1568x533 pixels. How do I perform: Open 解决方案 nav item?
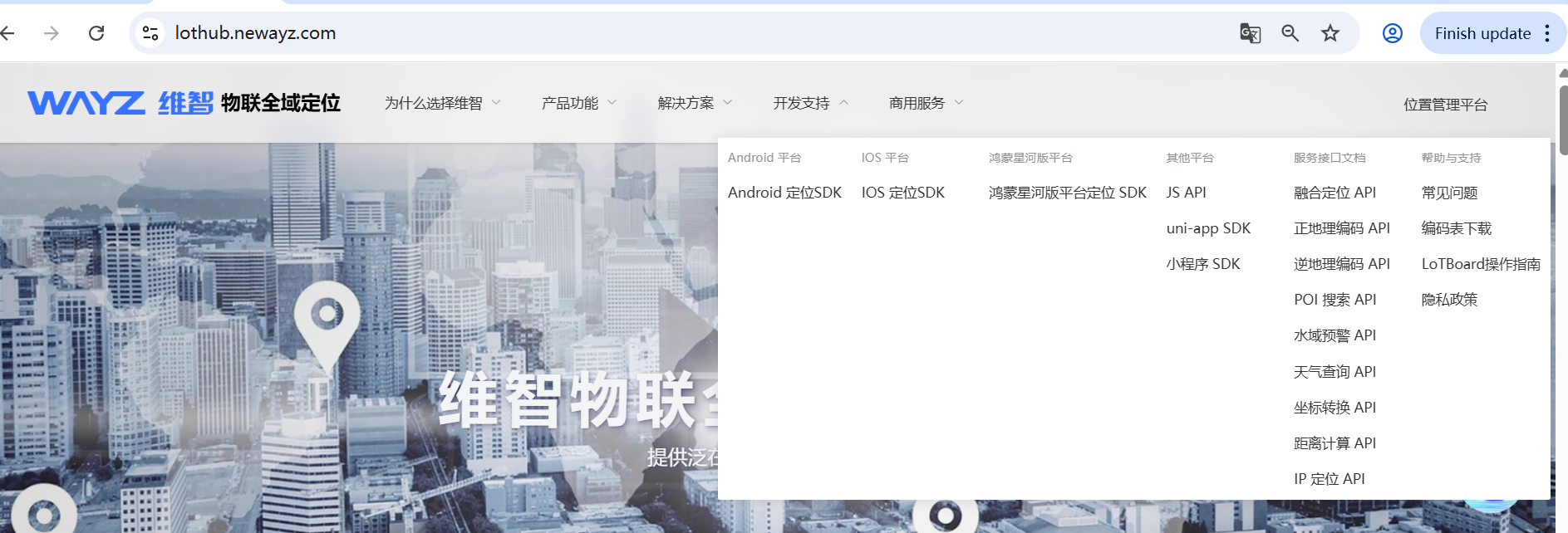coord(686,103)
